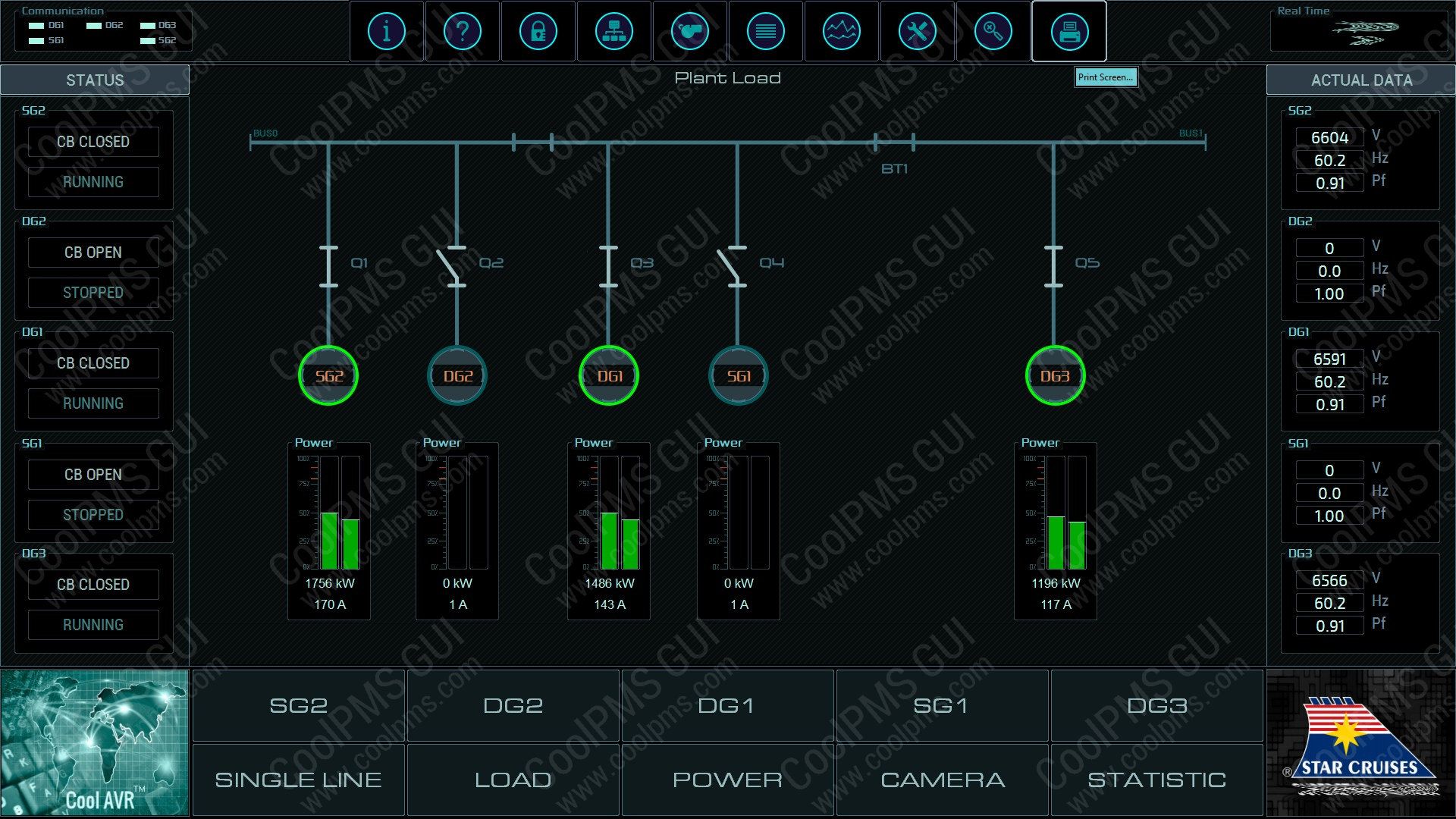Click the Print Screen printer icon
This screenshot has height=819, width=1456.
(x=1069, y=31)
